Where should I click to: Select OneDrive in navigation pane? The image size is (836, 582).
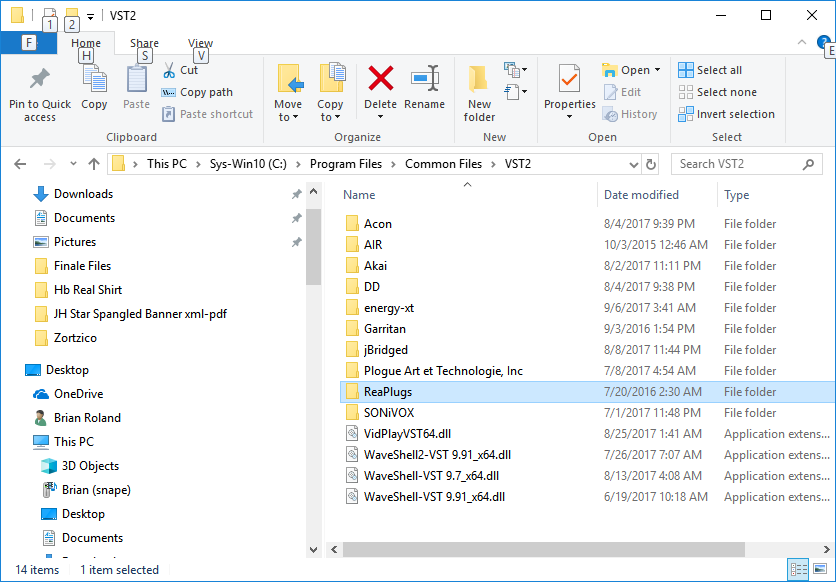78,394
